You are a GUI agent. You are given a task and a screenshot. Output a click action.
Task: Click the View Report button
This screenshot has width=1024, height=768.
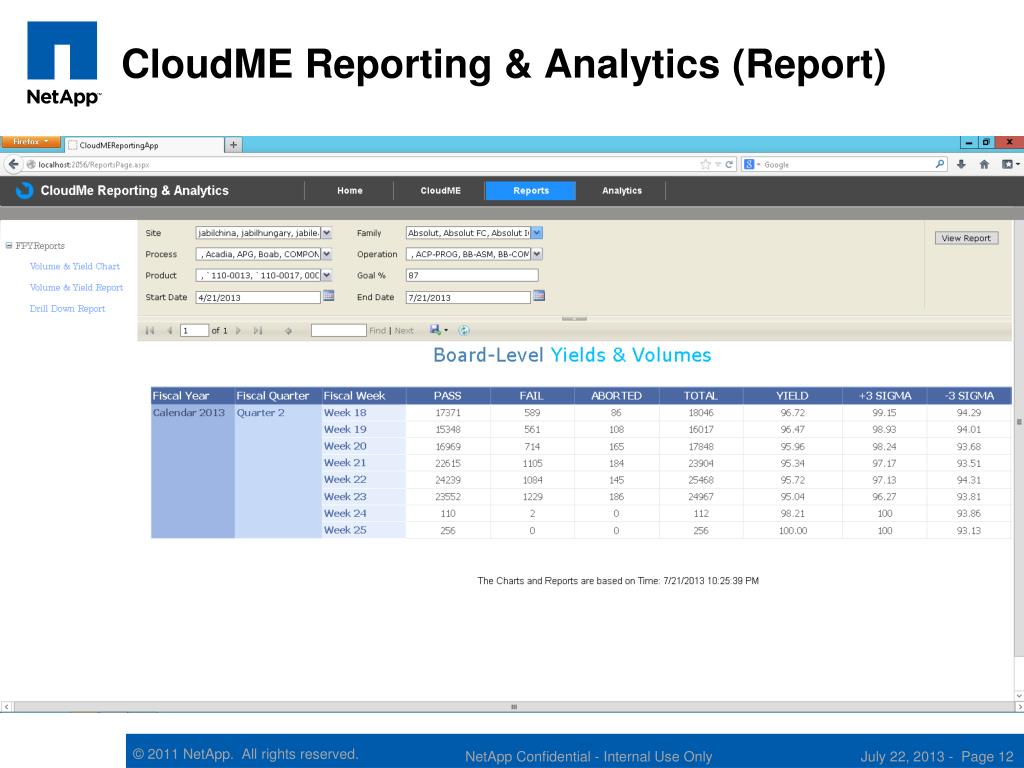click(966, 238)
